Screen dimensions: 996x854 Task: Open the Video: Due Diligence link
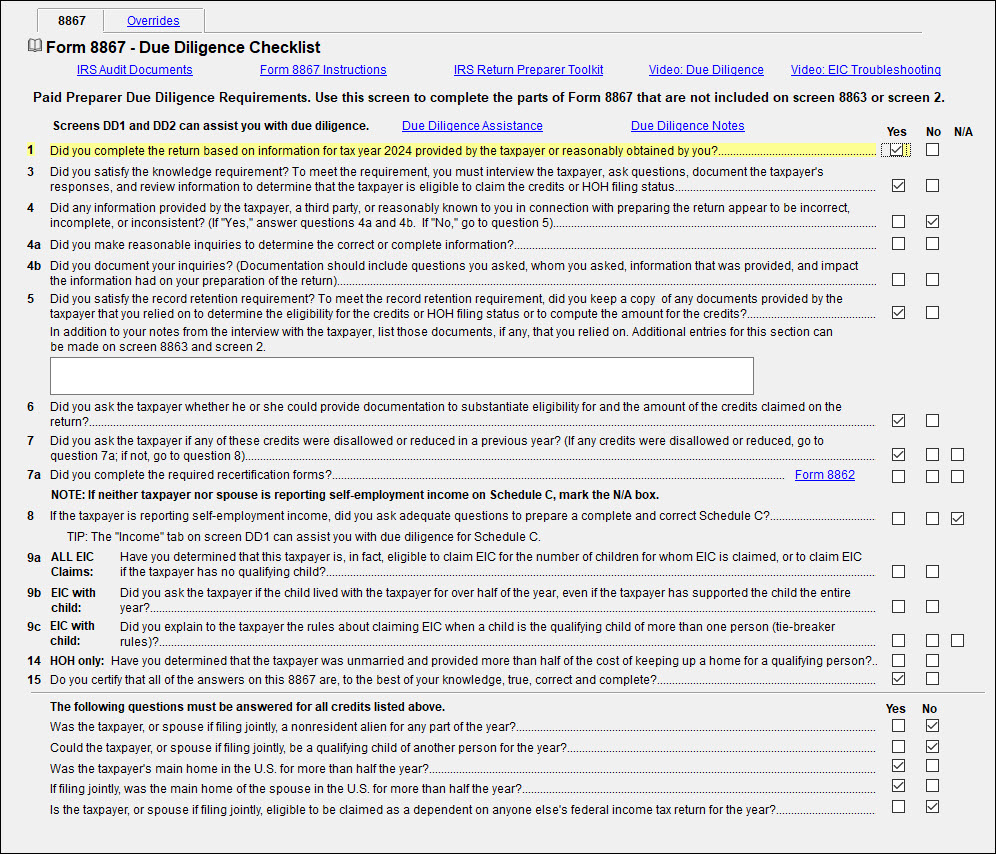(706, 70)
